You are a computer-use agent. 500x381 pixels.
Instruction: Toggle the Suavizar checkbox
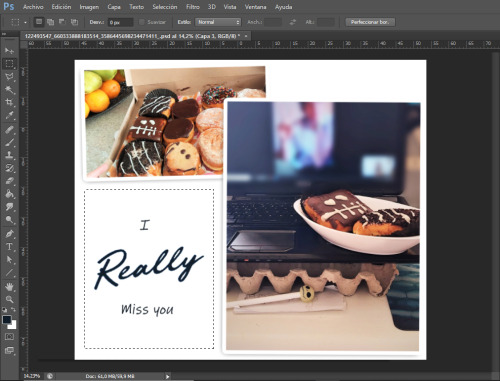coord(142,22)
